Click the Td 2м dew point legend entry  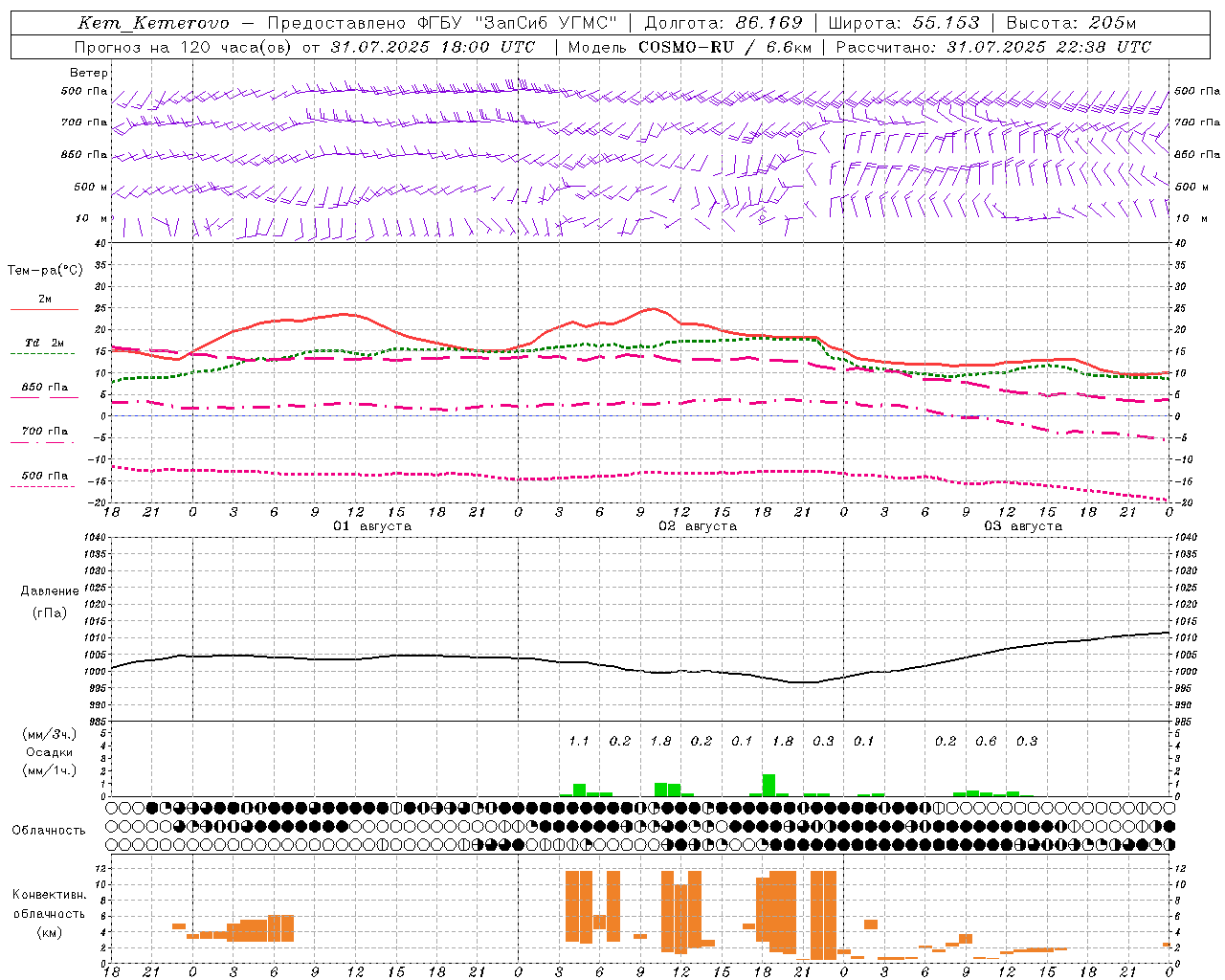(x=45, y=343)
